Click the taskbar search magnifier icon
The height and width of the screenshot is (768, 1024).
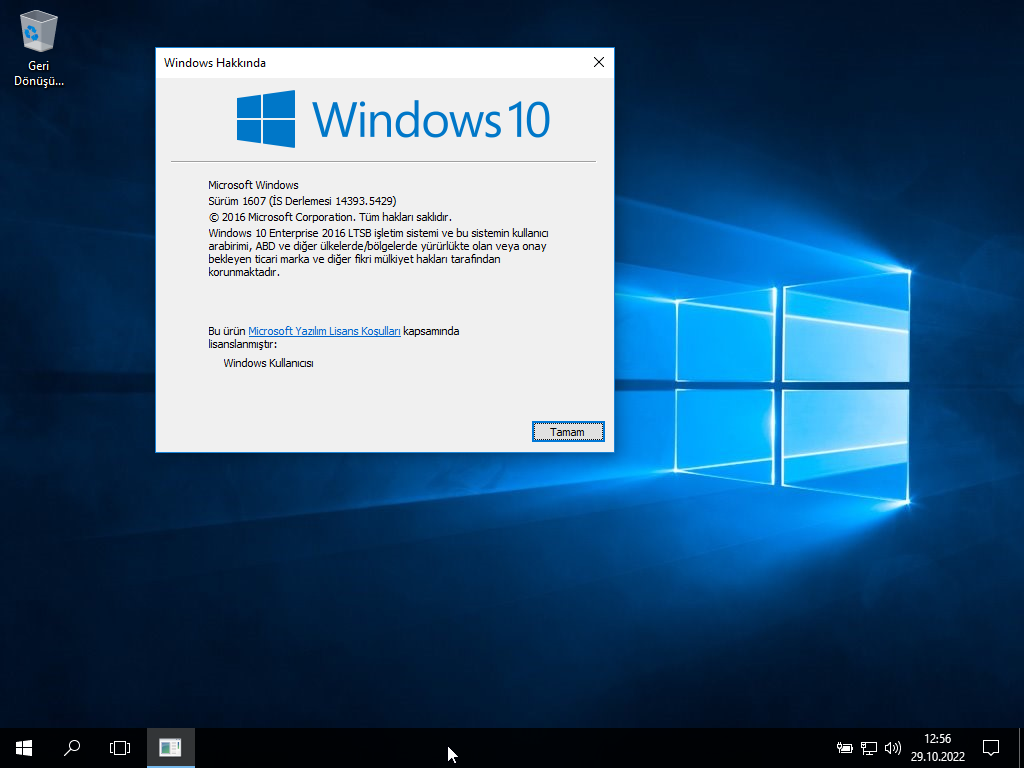(72, 747)
